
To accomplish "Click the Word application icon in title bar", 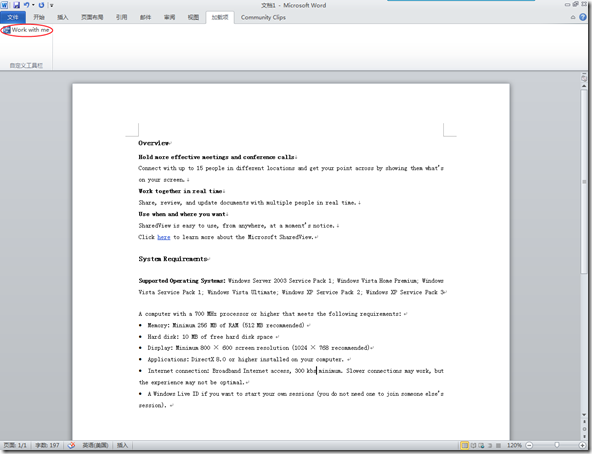I will point(5,5).
